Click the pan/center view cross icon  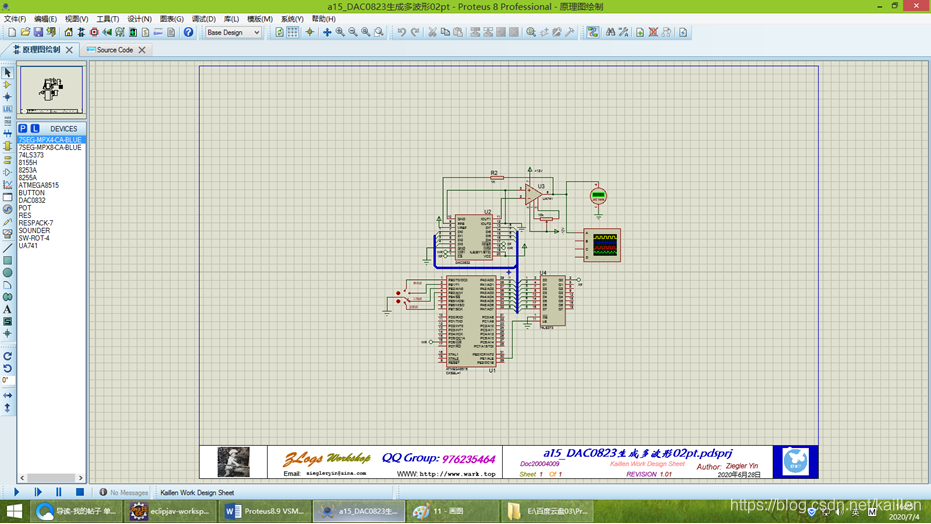click(x=327, y=32)
